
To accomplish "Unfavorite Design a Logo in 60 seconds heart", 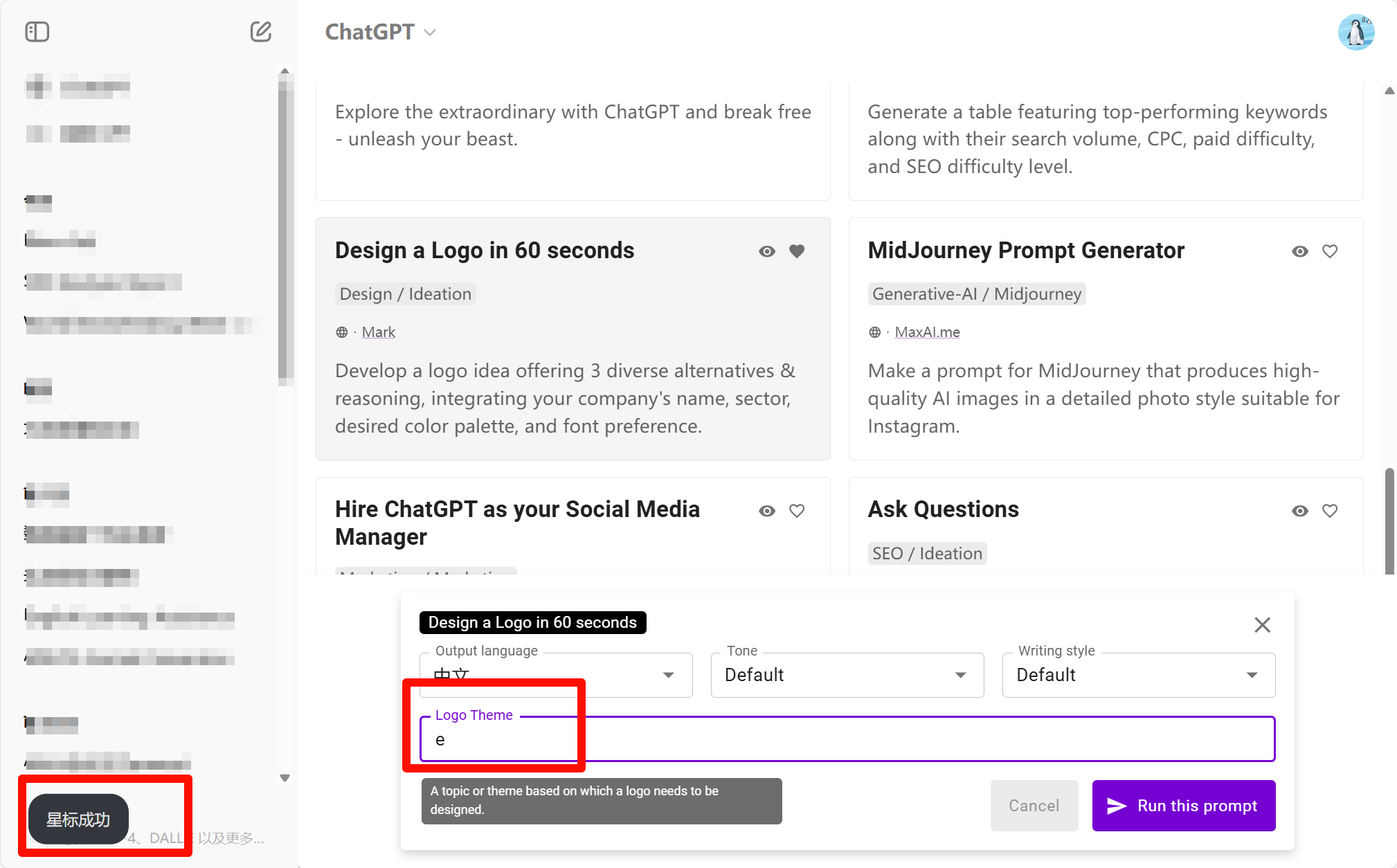I will [797, 251].
